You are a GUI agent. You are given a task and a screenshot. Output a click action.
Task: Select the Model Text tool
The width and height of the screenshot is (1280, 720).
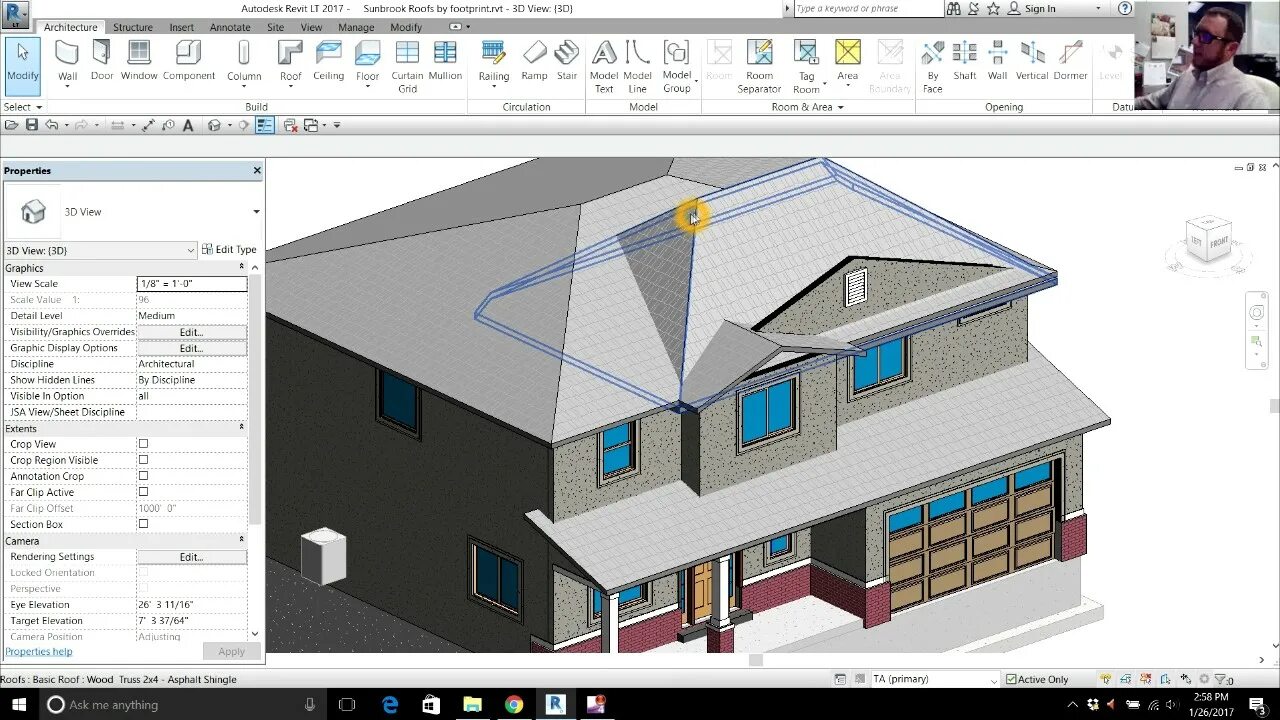click(604, 66)
